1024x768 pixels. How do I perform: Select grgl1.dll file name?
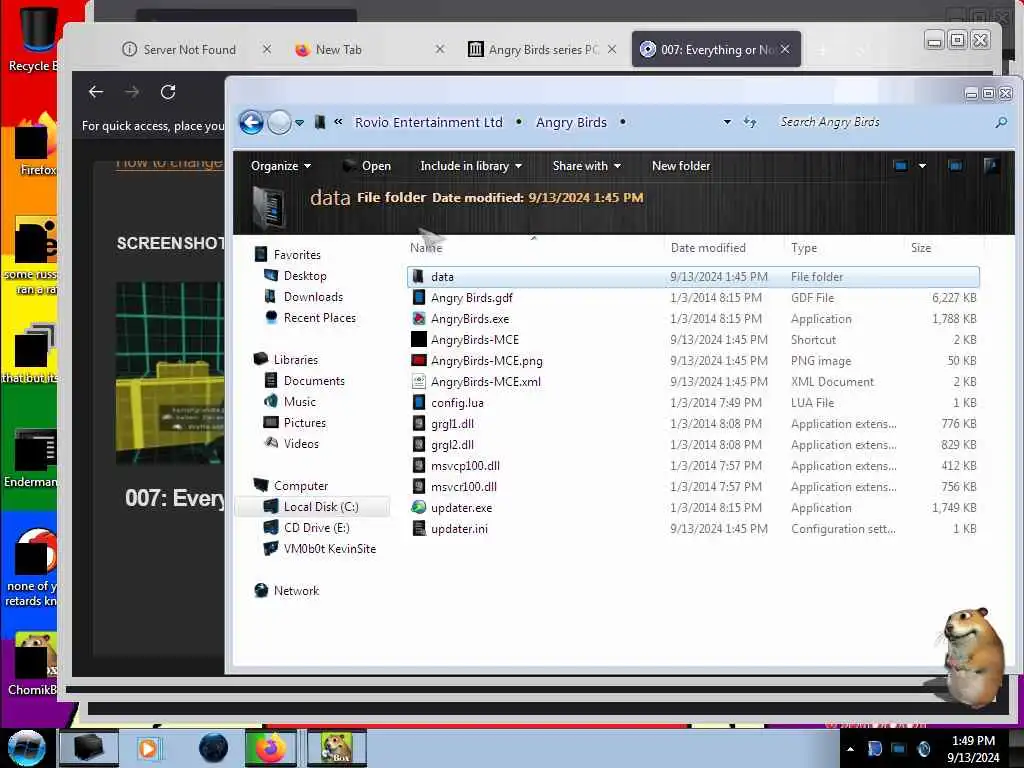(452, 424)
